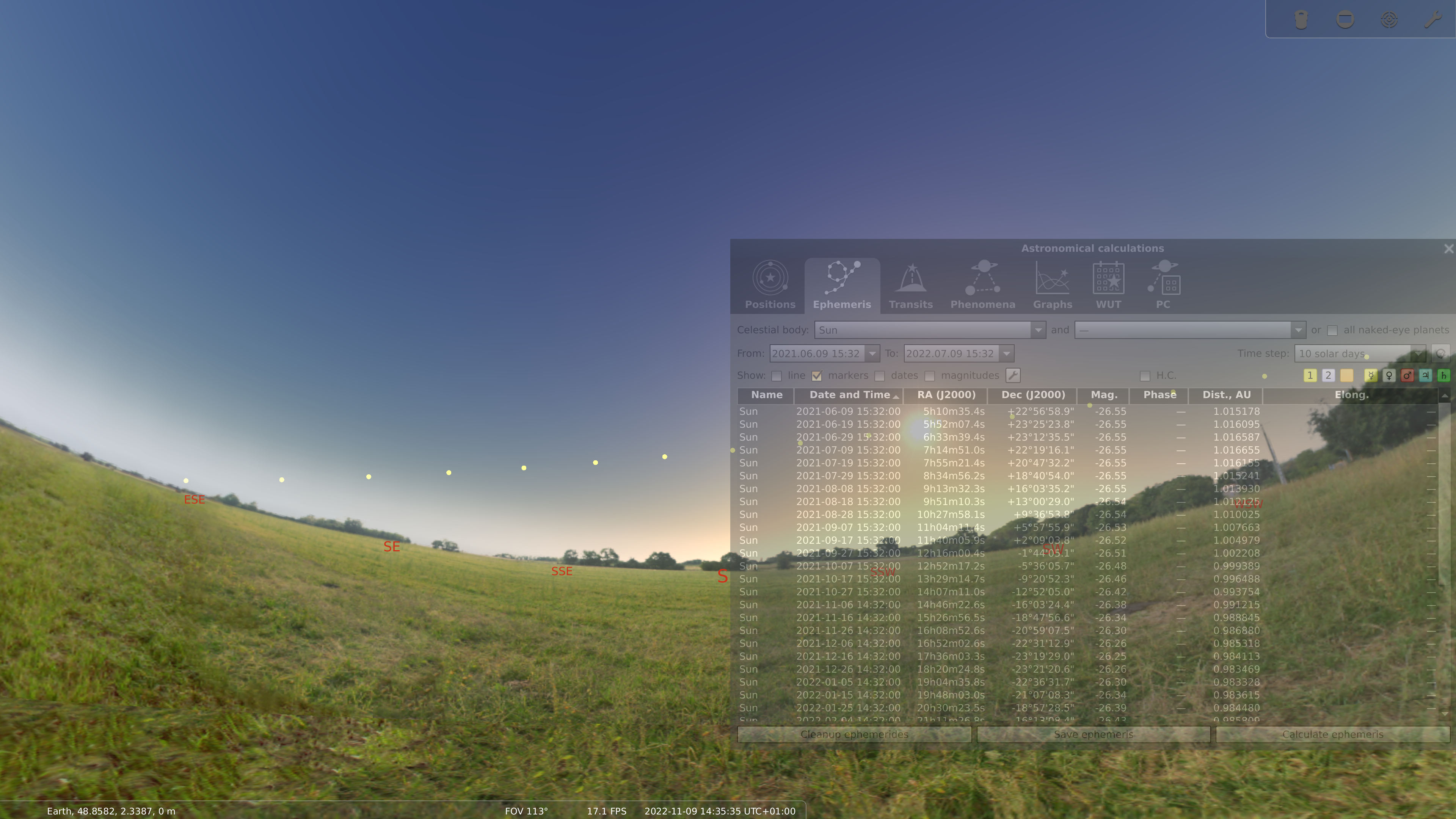Click the Mars symbol color button
This screenshot has height=819, width=1456.
(x=1407, y=375)
